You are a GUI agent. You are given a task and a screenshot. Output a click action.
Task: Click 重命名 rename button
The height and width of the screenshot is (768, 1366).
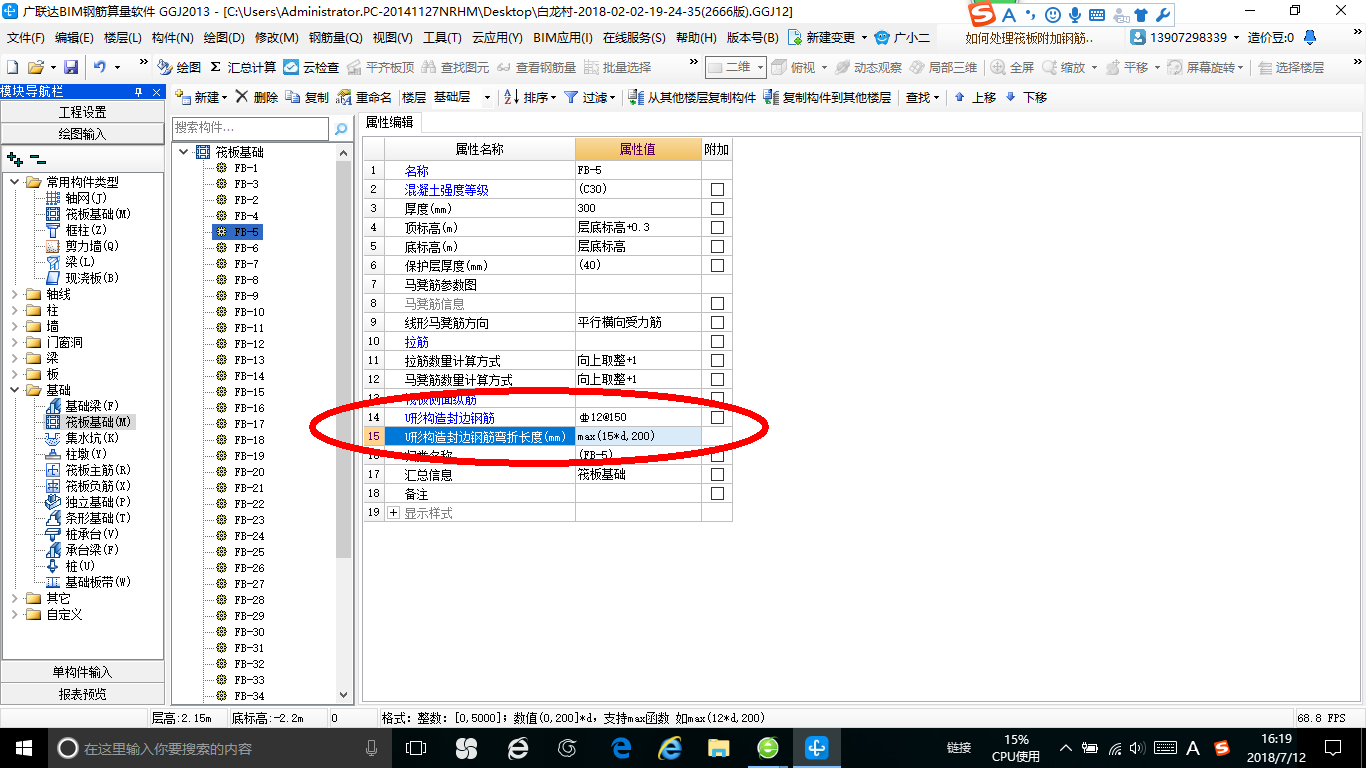[x=364, y=97]
